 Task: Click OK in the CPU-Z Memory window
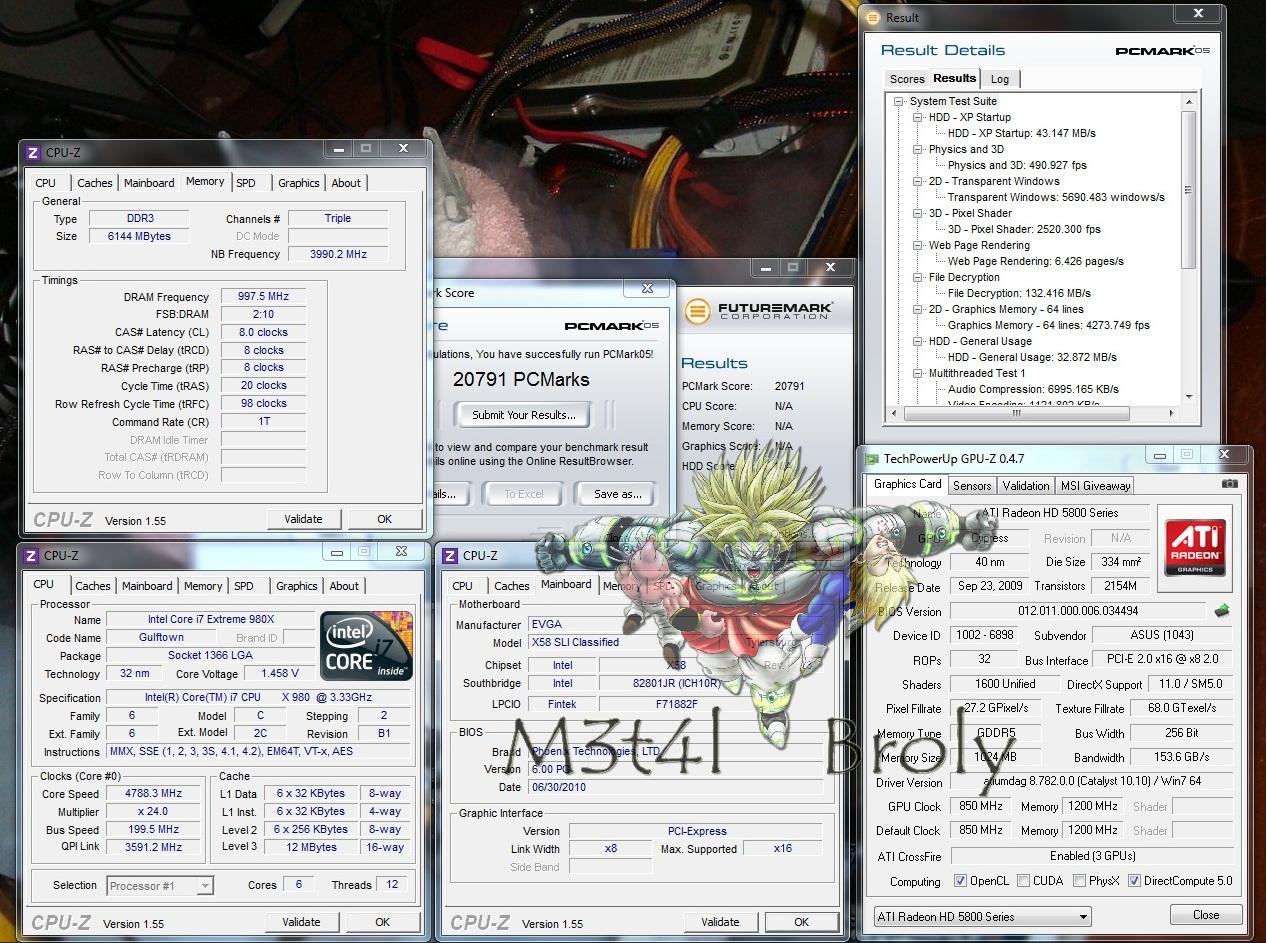384,519
